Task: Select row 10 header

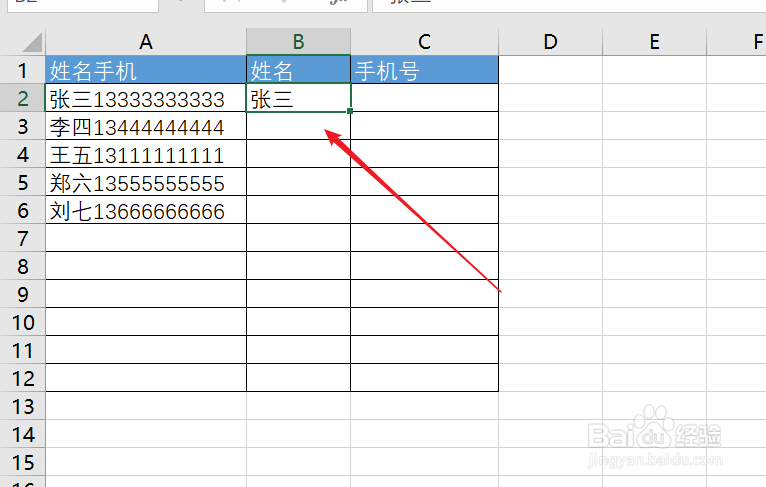Action: click(22, 322)
